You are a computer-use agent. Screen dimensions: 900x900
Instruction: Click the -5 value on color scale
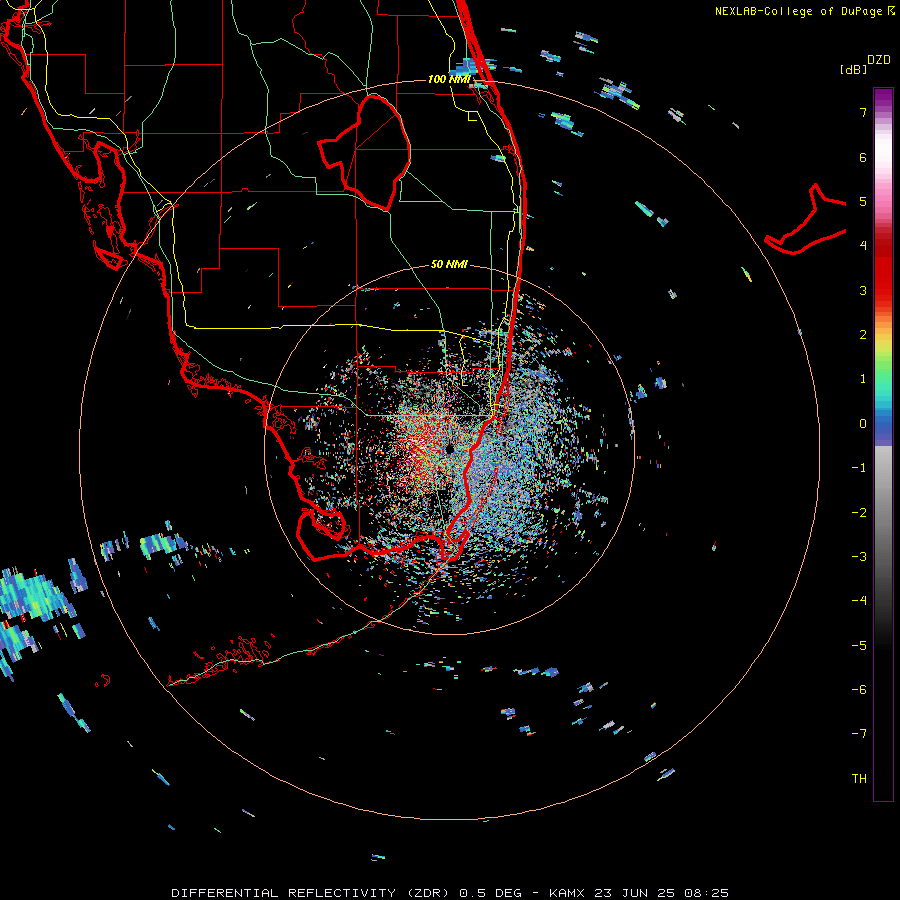[859, 645]
